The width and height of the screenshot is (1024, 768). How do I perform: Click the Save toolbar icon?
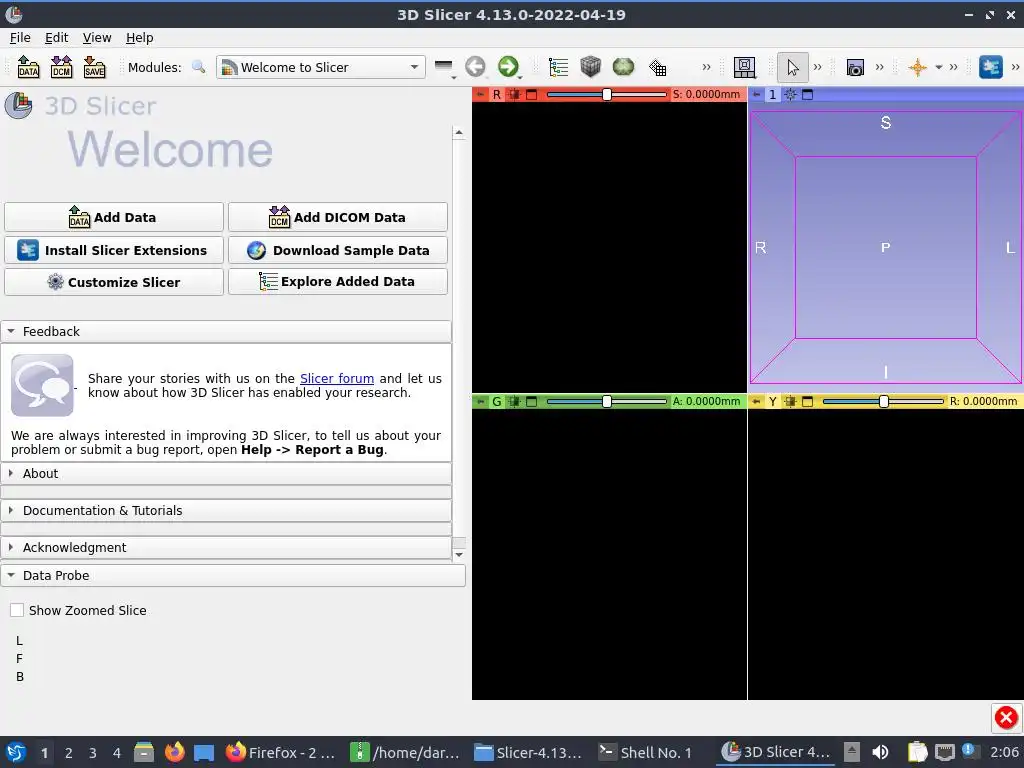(95, 67)
